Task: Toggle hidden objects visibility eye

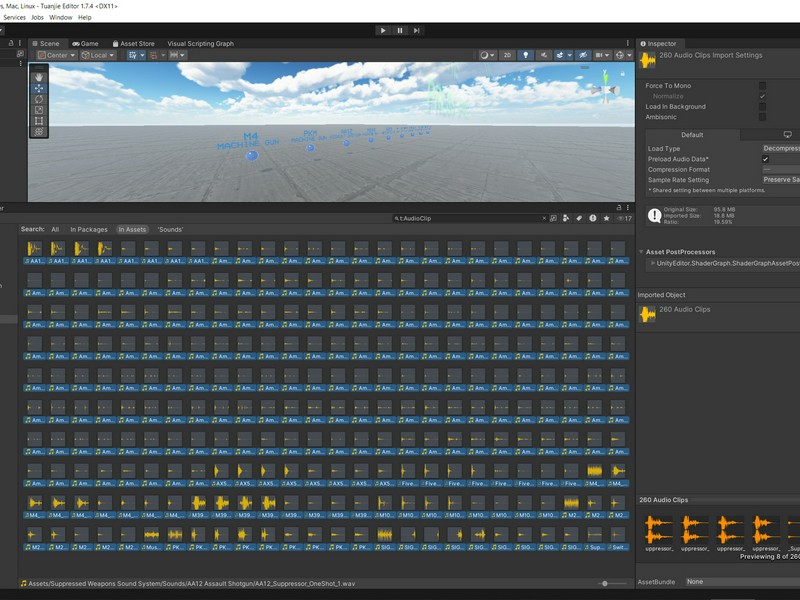Action: click(x=584, y=55)
